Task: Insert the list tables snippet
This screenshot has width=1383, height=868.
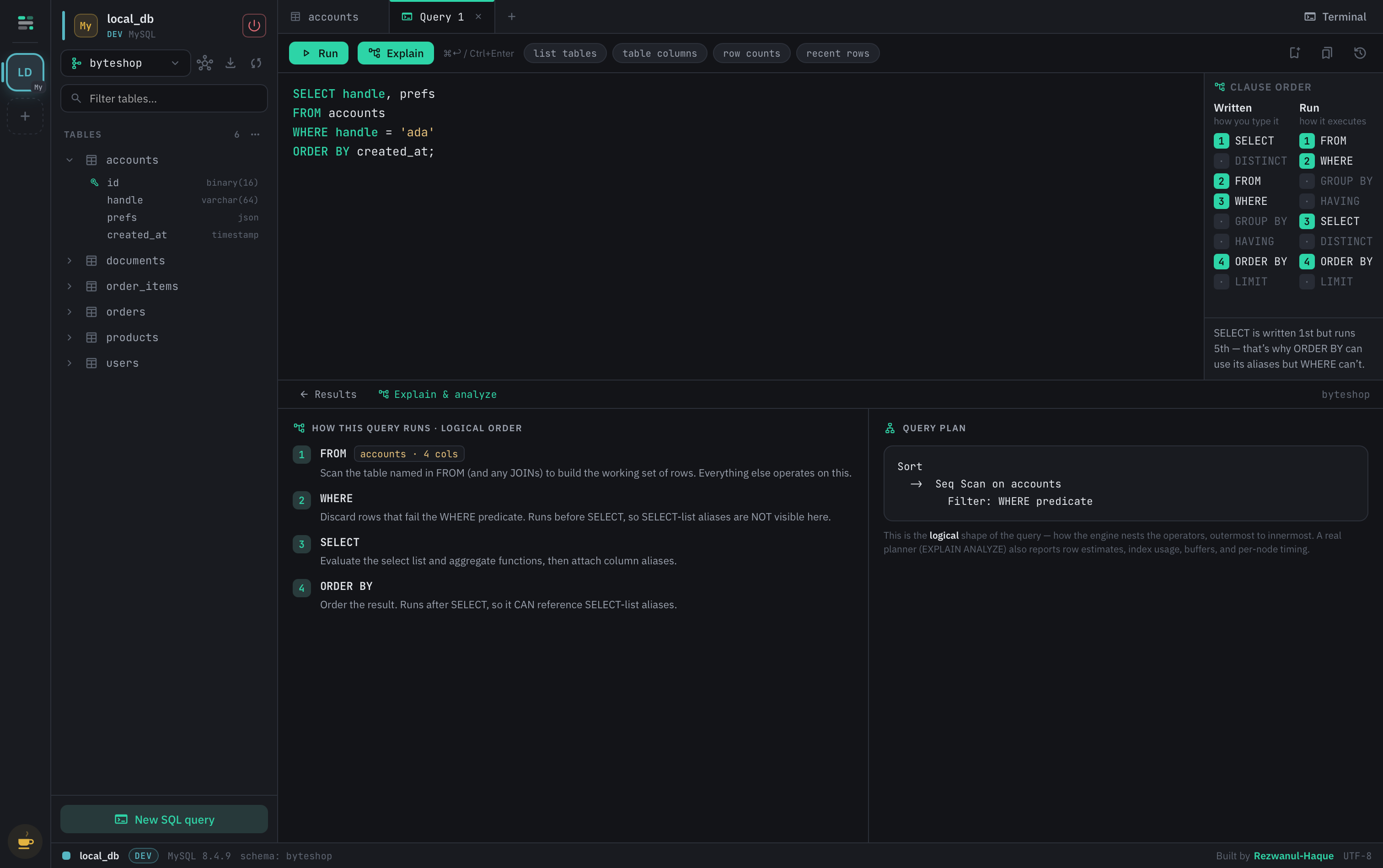Action: coord(565,54)
